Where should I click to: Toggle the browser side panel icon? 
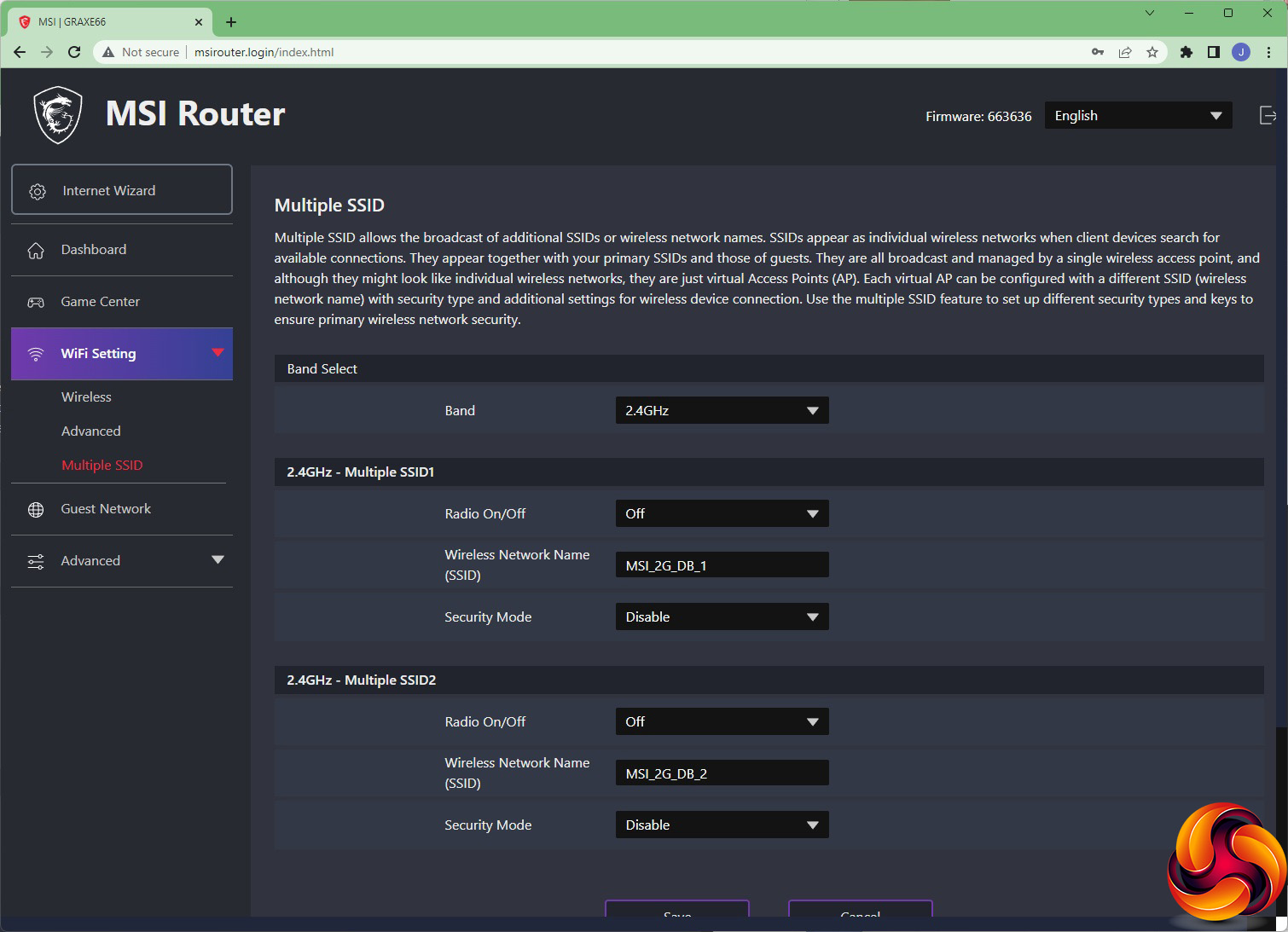(1213, 52)
